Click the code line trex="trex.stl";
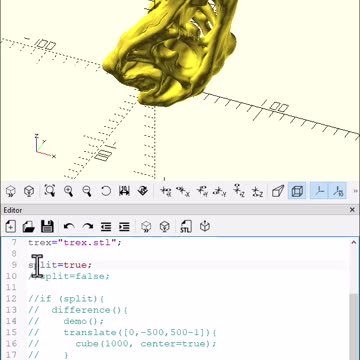The width and height of the screenshot is (360, 360). click(x=75, y=242)
